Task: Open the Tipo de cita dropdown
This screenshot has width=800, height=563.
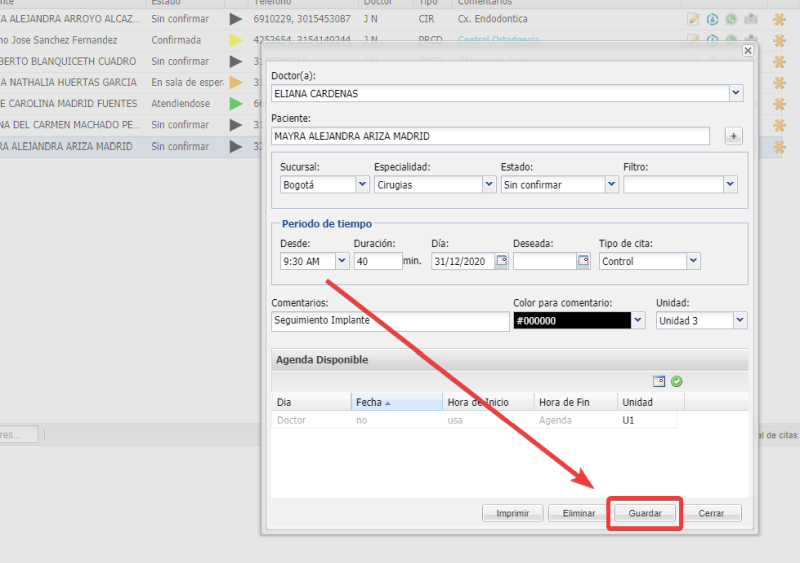Action: point(693,261)
